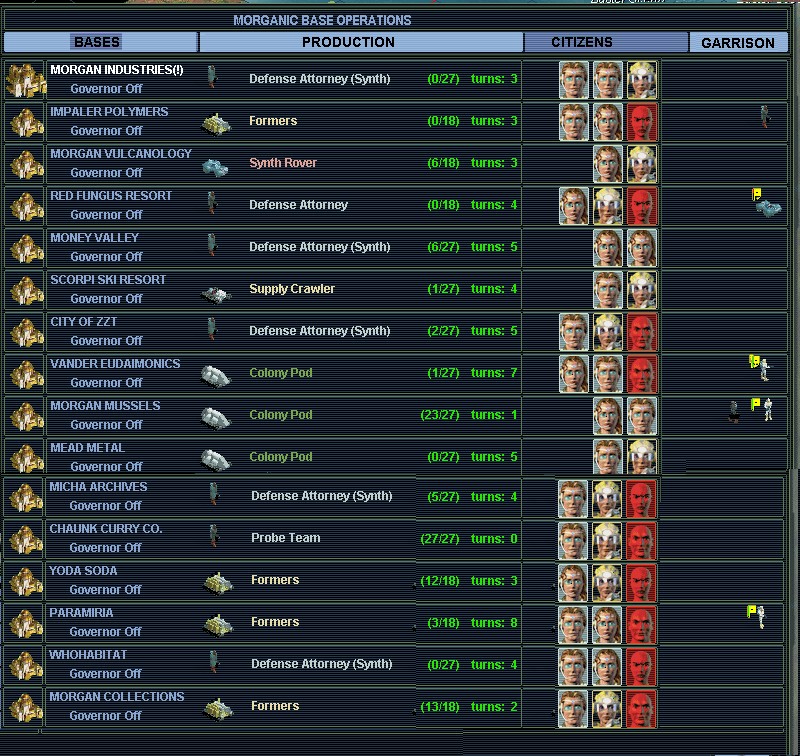Click the Colony Pod icon for Mead Metal

coord(215,458)
